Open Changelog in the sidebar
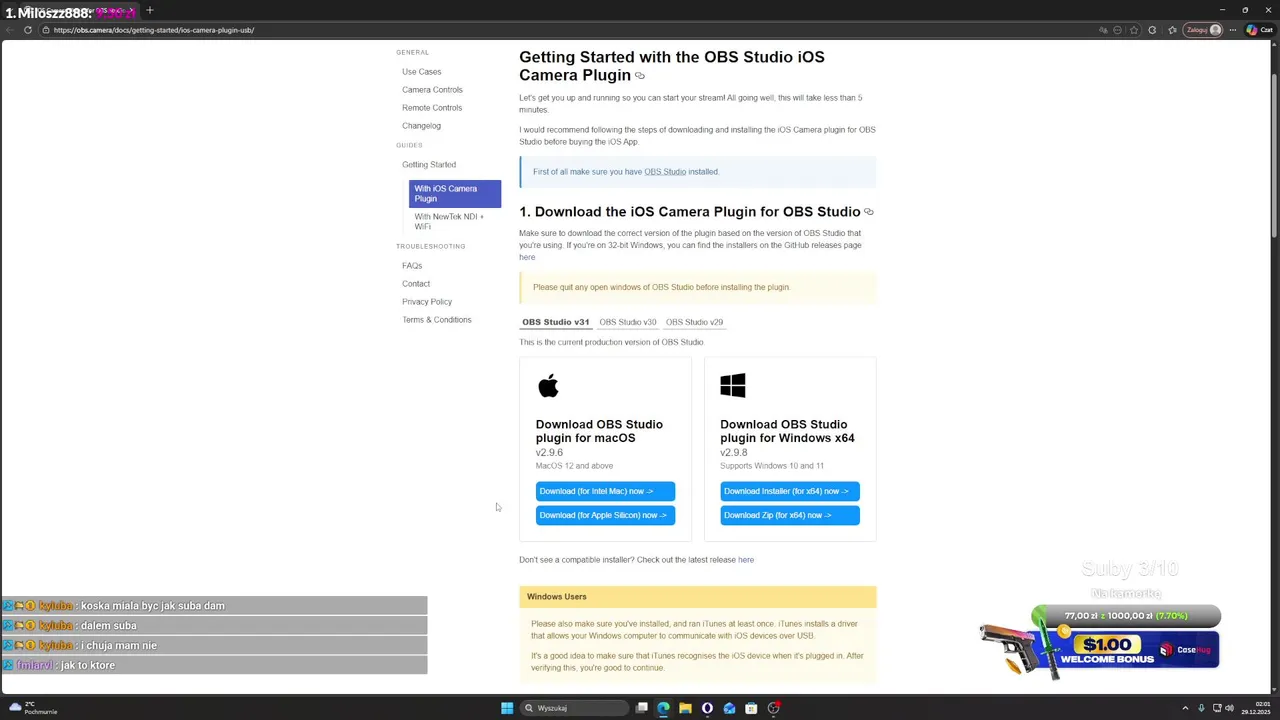Image resolution: width=1280 pixels, height=720 pixels. pos(421,126)
